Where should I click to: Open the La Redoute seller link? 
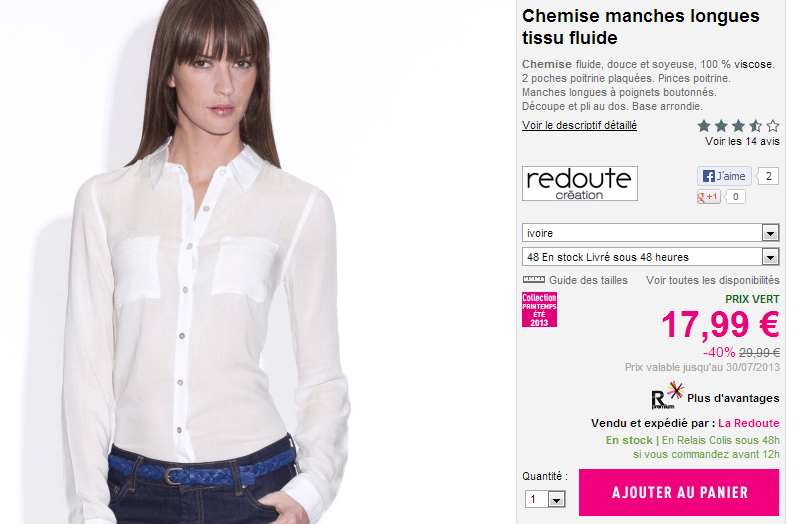tap(749, 423)
